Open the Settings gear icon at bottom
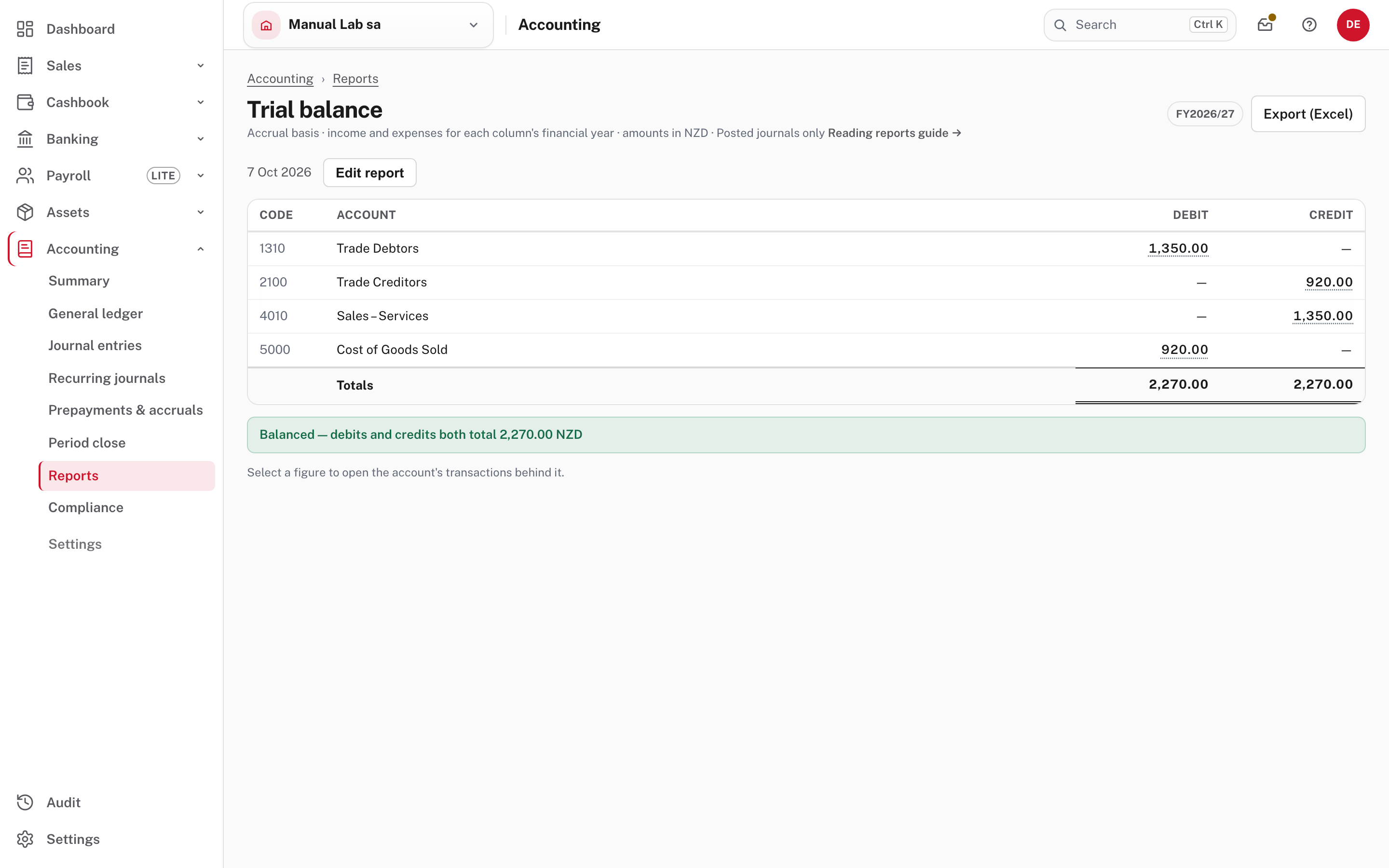The height and width of the screenshot is (868, 1389). (25, 839)
